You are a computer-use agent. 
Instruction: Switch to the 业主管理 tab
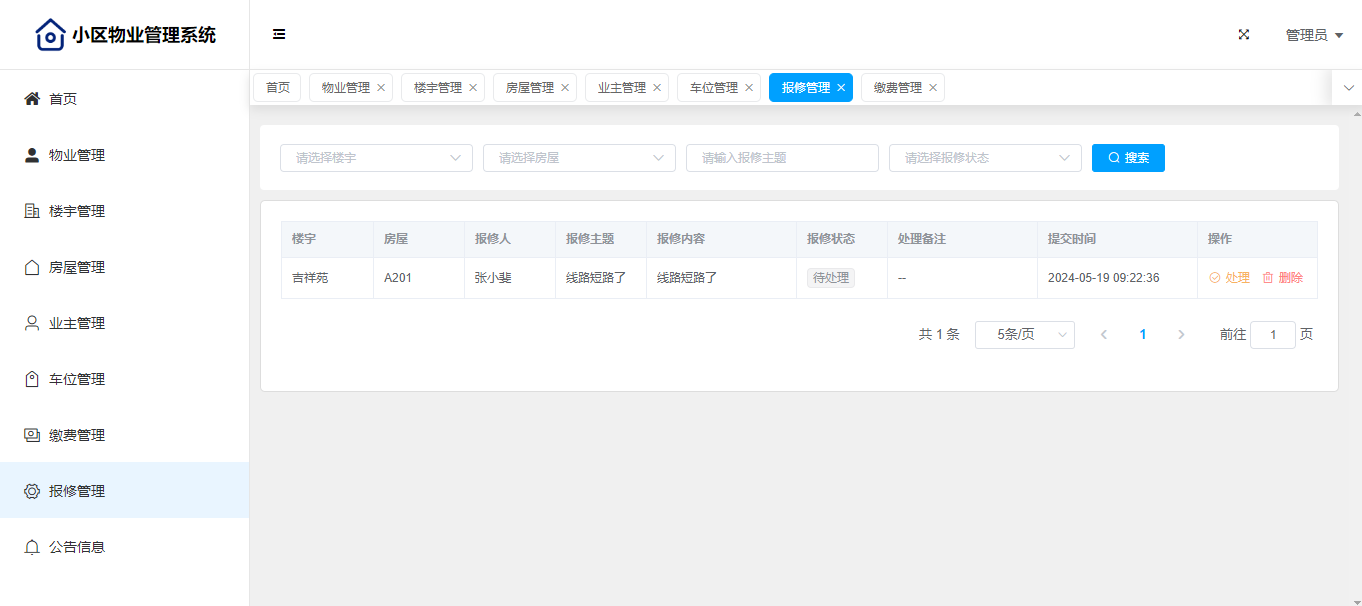pos(621,88)
